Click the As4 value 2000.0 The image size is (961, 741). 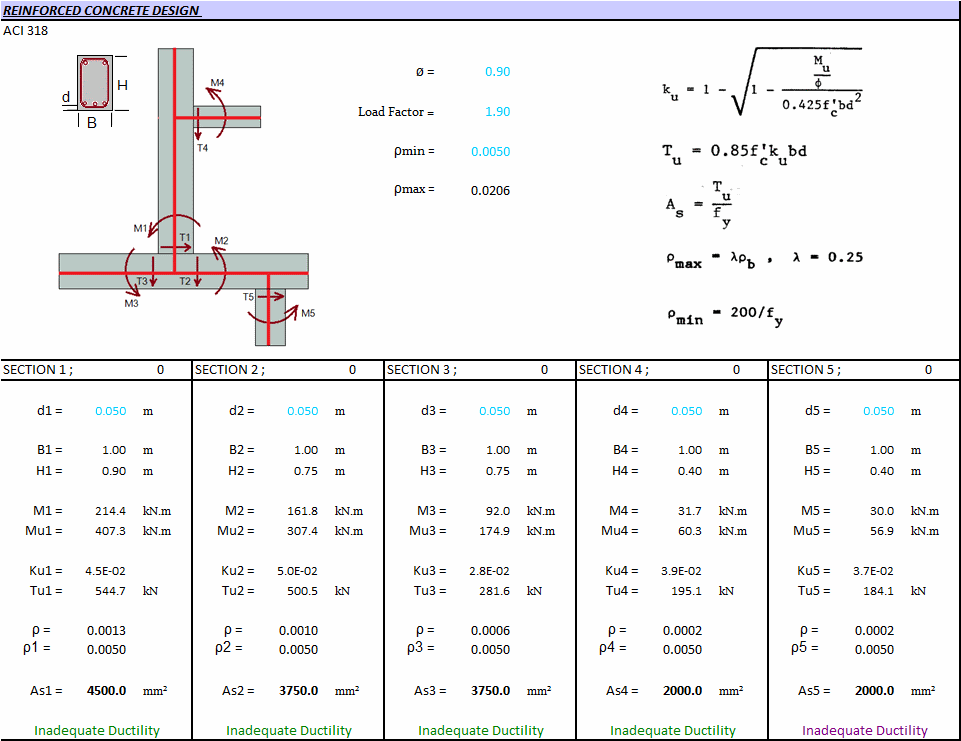click(x=683, y=691)
